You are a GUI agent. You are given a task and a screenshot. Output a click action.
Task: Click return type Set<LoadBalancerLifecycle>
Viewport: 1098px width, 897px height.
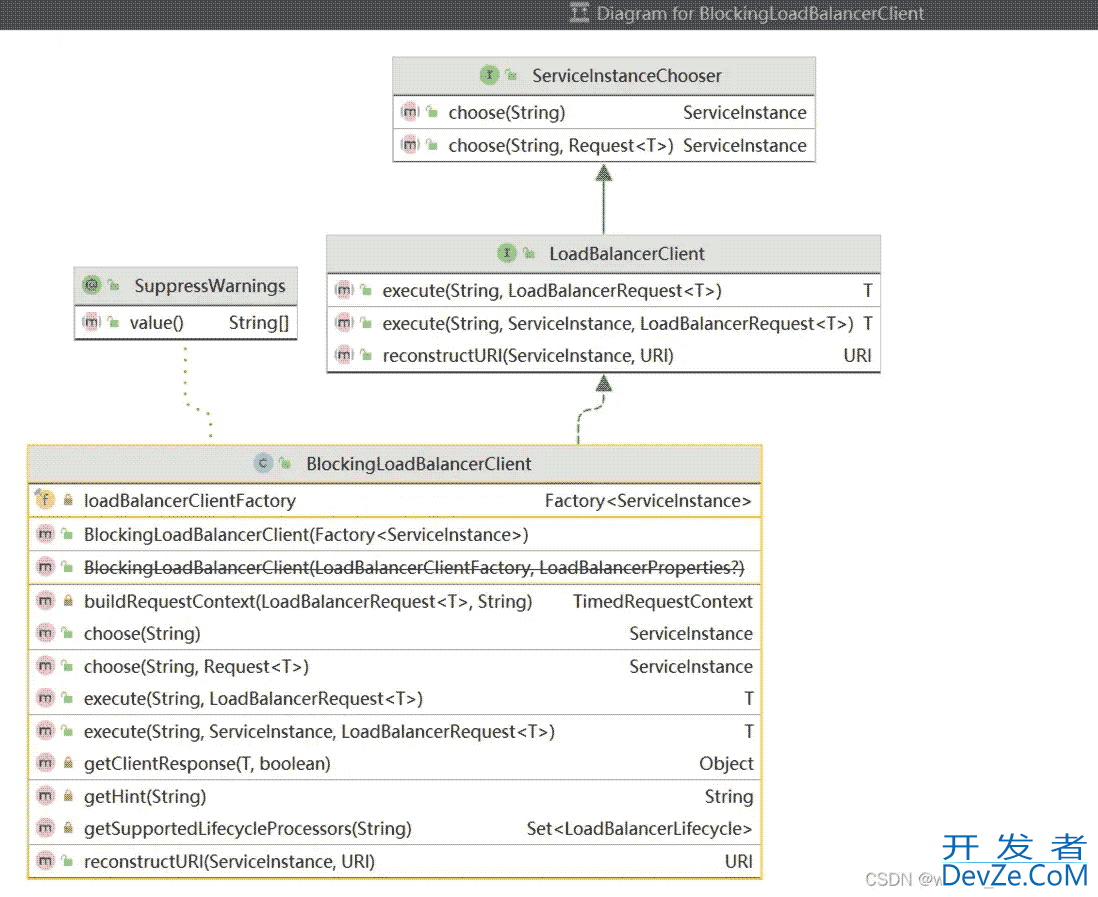point(639,829)
